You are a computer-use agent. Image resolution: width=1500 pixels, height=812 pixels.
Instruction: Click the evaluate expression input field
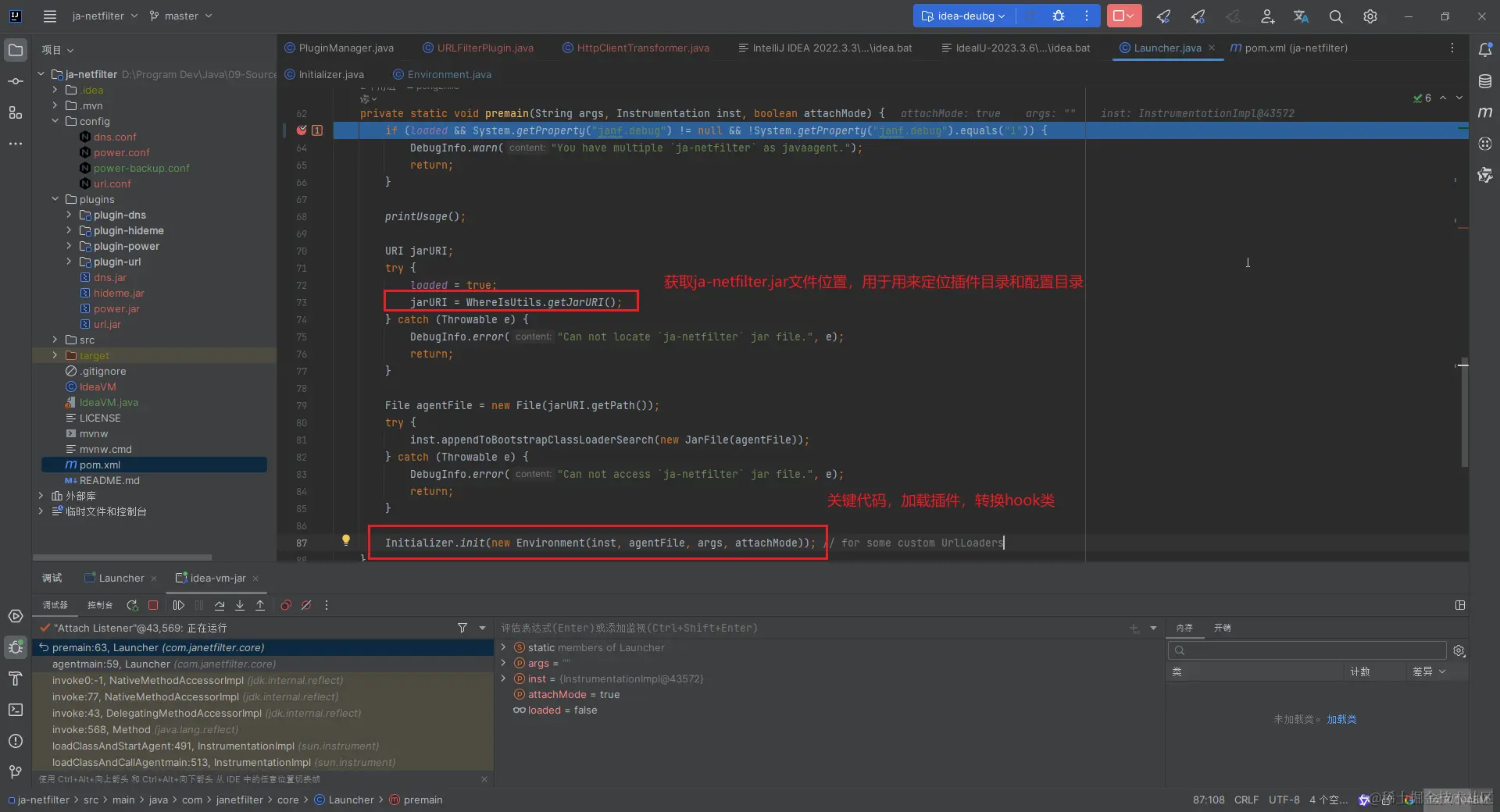tap(812, 628)
